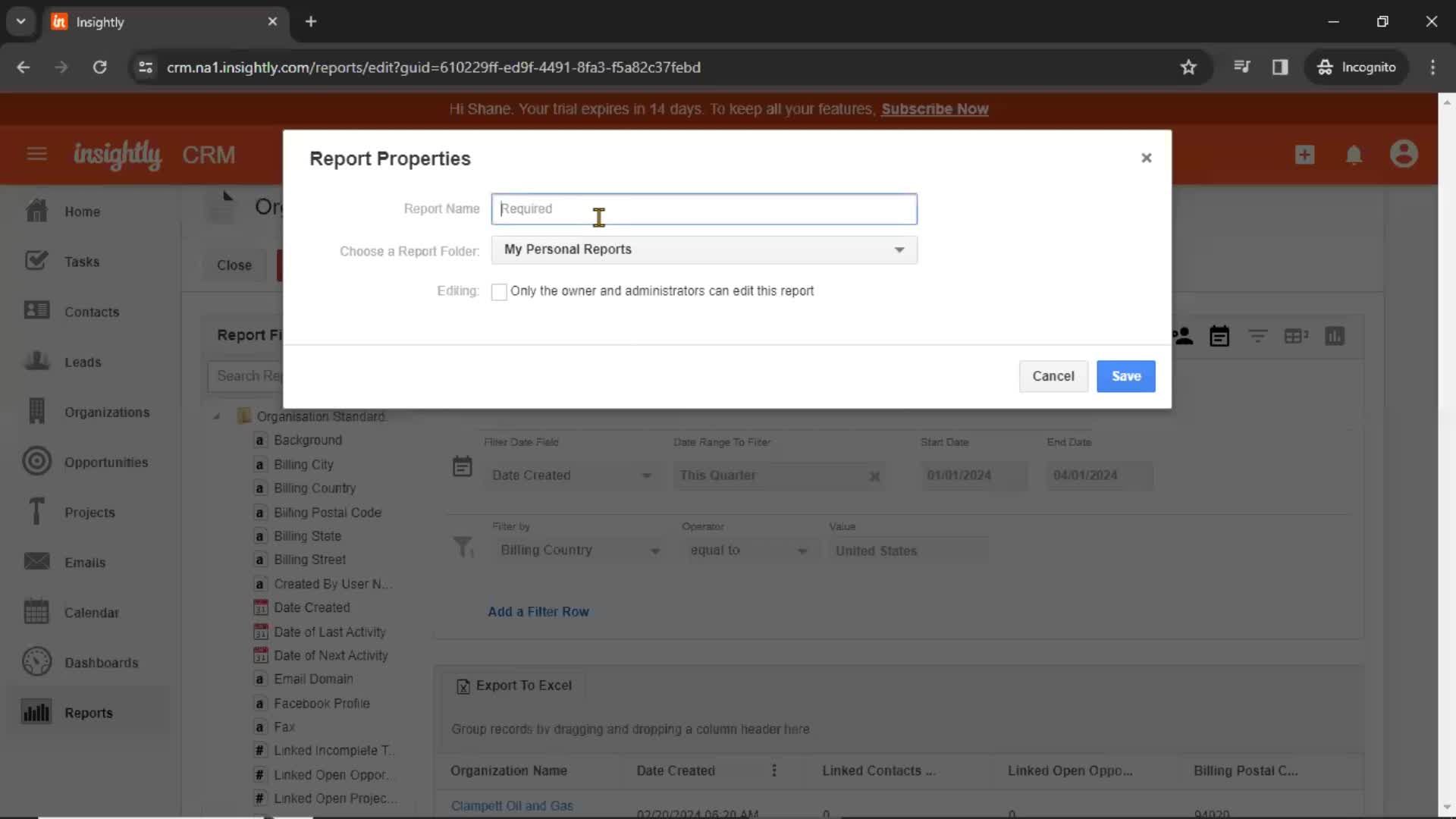Click the Contacts navigation icon
The image size is (1456, 819).
click(x=36, y=311)
